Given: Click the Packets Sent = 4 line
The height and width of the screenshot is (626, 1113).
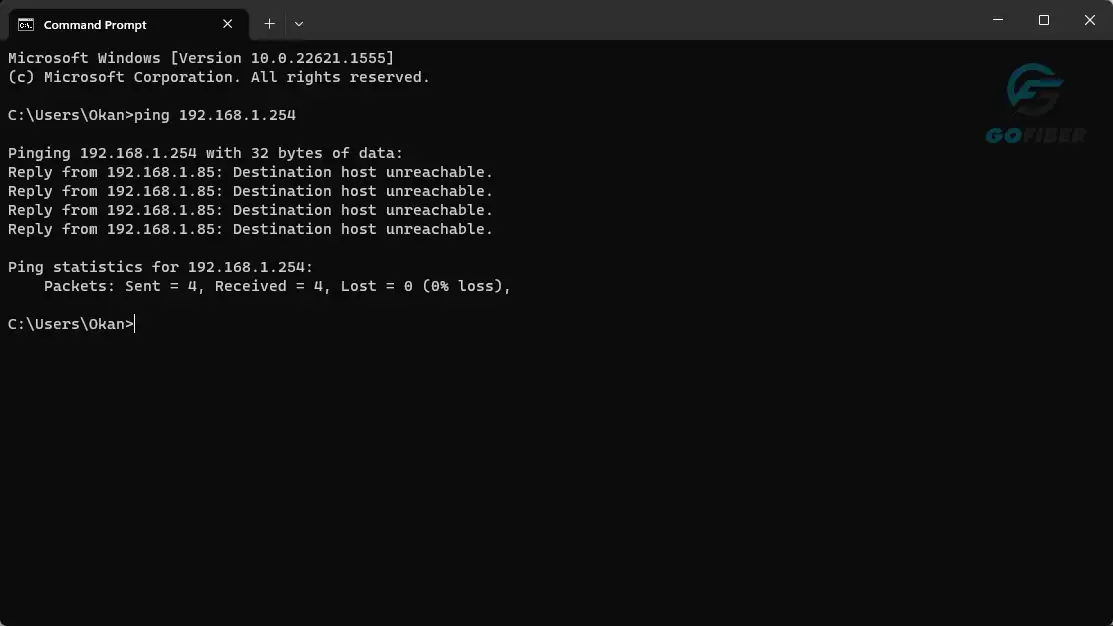Looking at the screenshot, I should pos(277,287).
